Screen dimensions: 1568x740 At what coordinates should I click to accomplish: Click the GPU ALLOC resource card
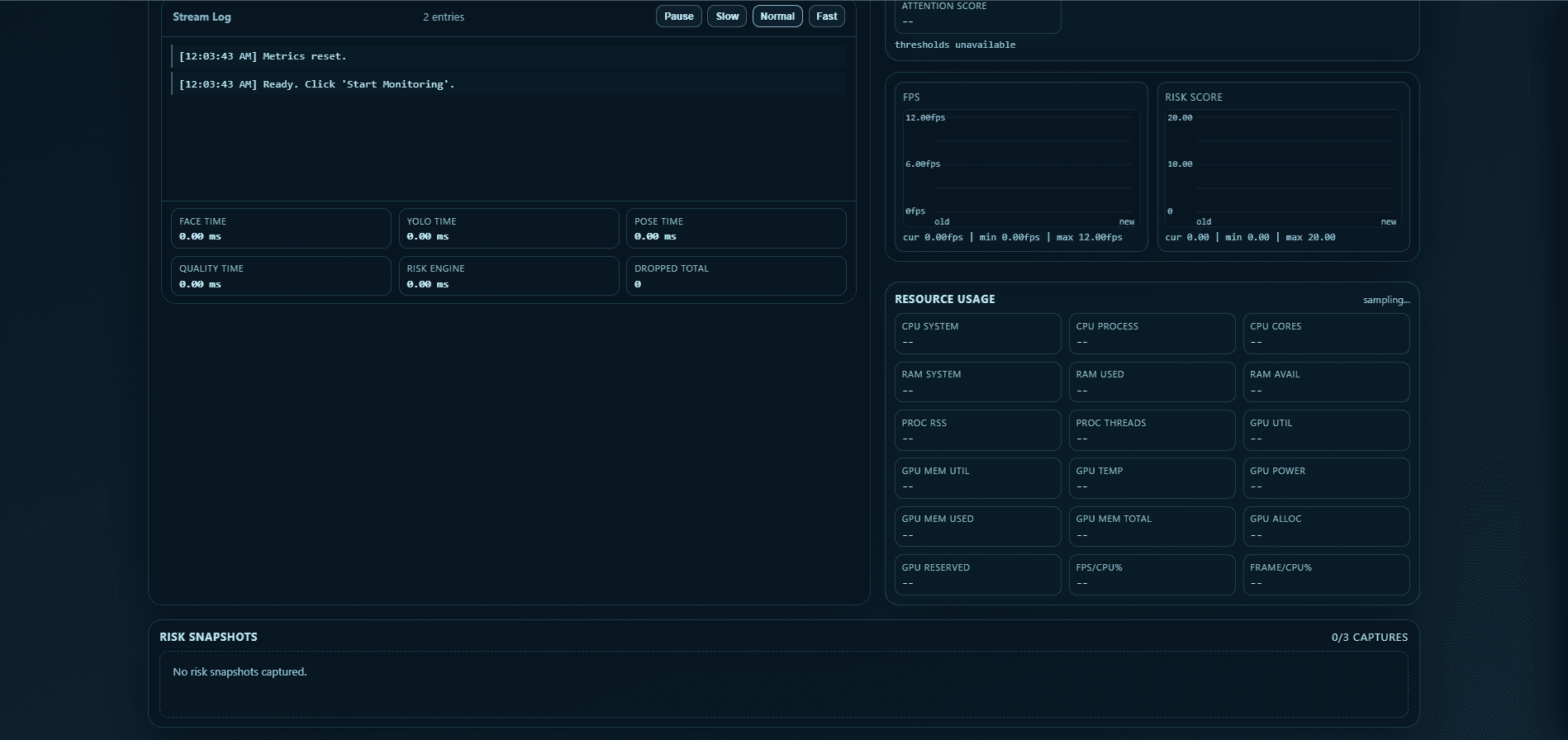tap(1327, 526)
